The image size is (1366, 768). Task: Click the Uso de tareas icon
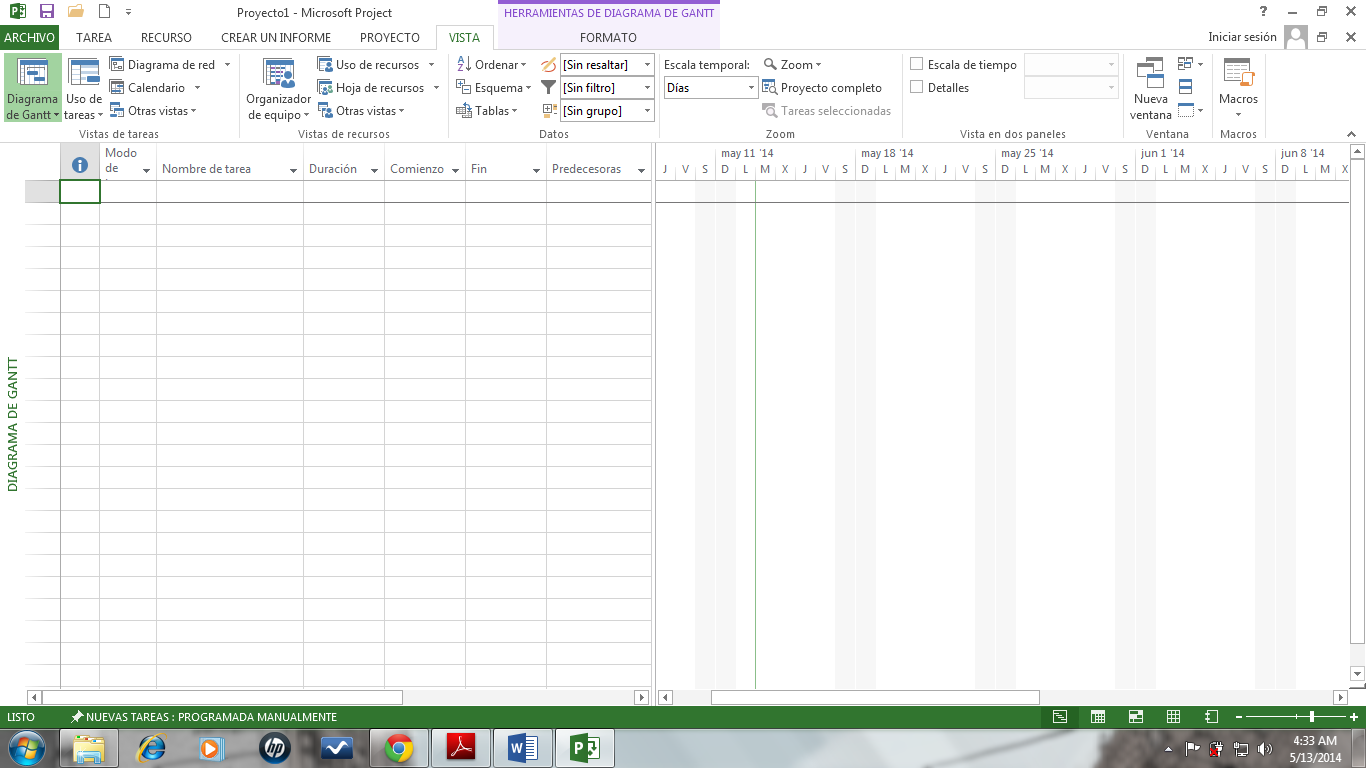pyautogui.click(x=83, y=75)
